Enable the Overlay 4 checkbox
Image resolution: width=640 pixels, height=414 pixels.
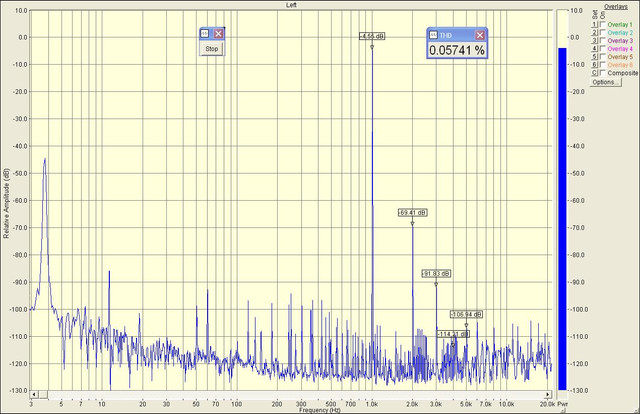point(602,49)
